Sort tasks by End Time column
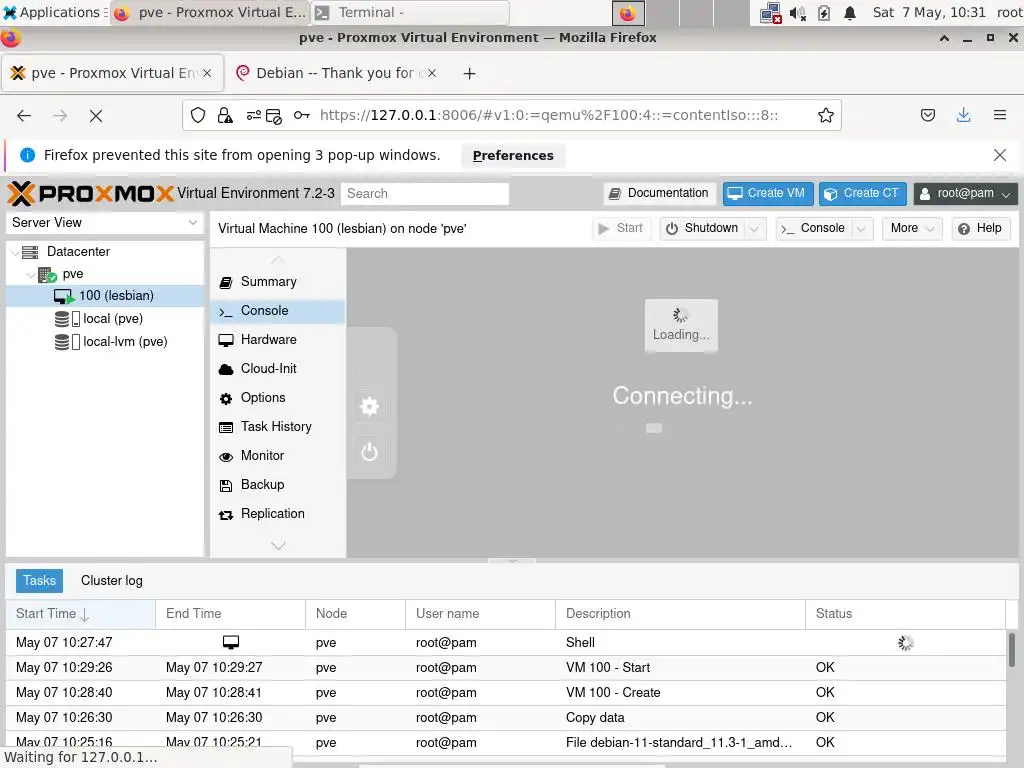1024x768 pixels. (231, 614)
